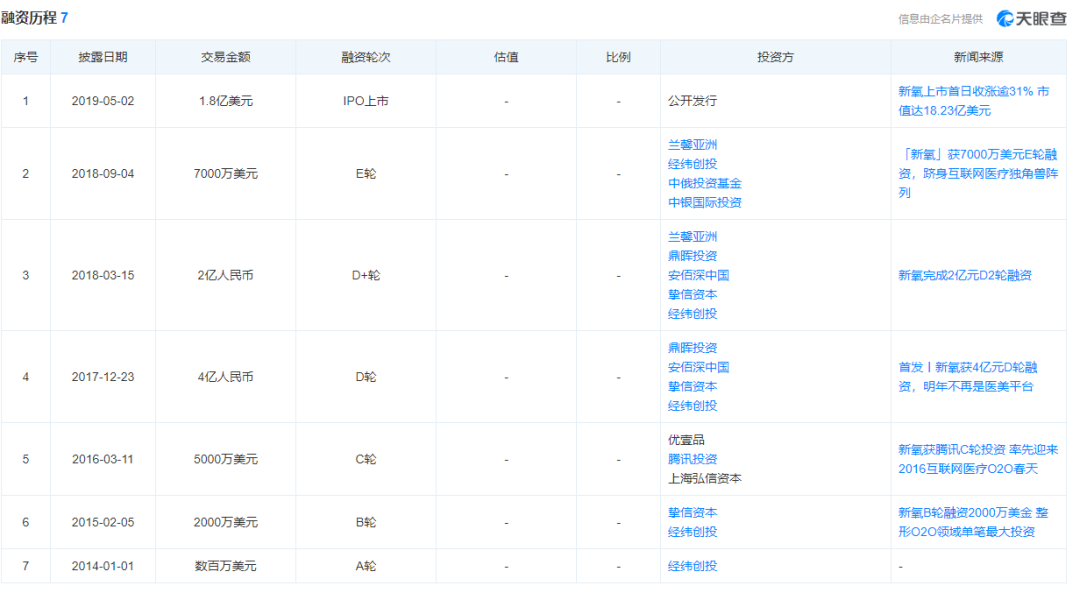
Task: Open 兰馨亚洲 investor in D+轮 row
Action: point(692,236)
